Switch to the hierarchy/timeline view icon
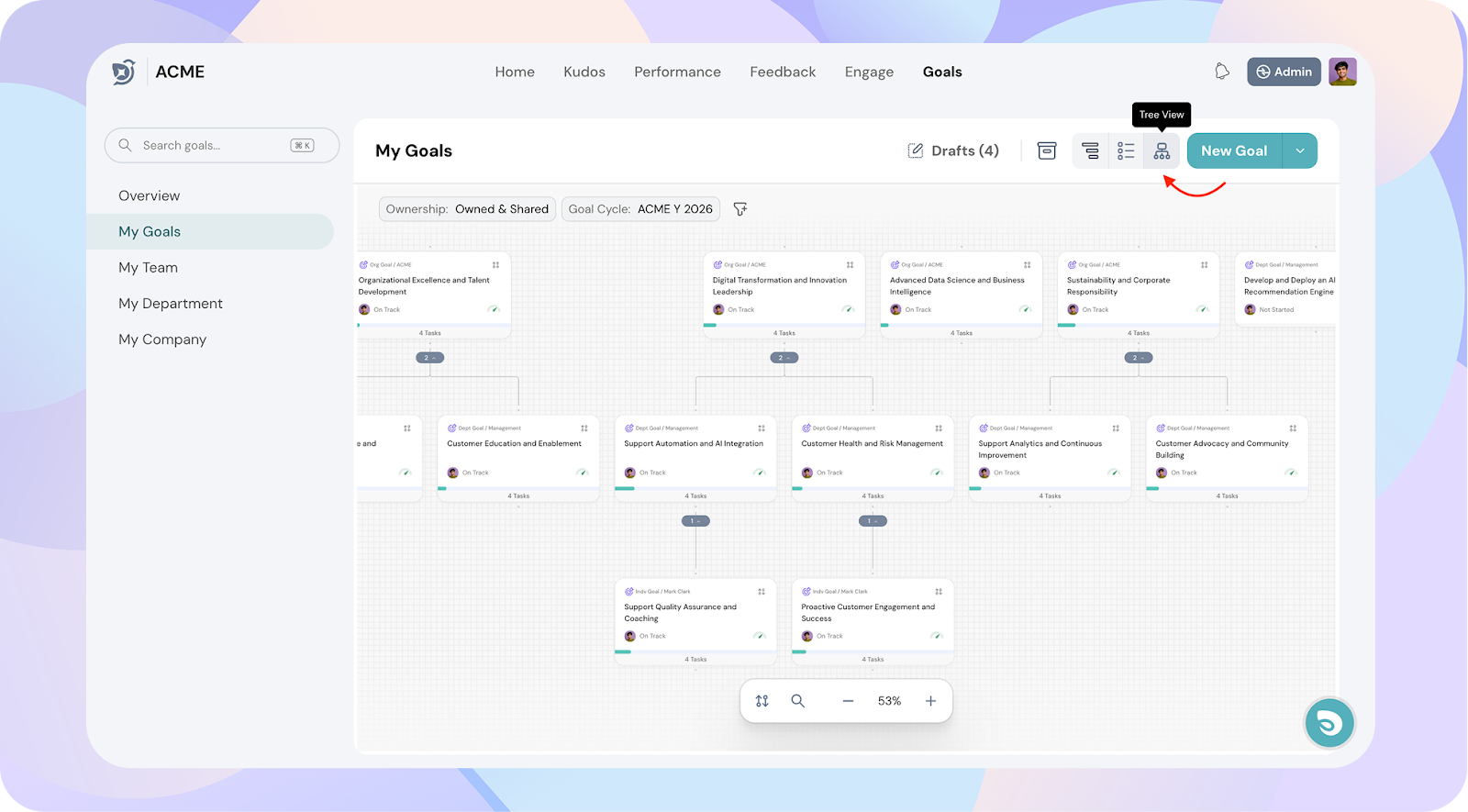 tap(1090, 150)
